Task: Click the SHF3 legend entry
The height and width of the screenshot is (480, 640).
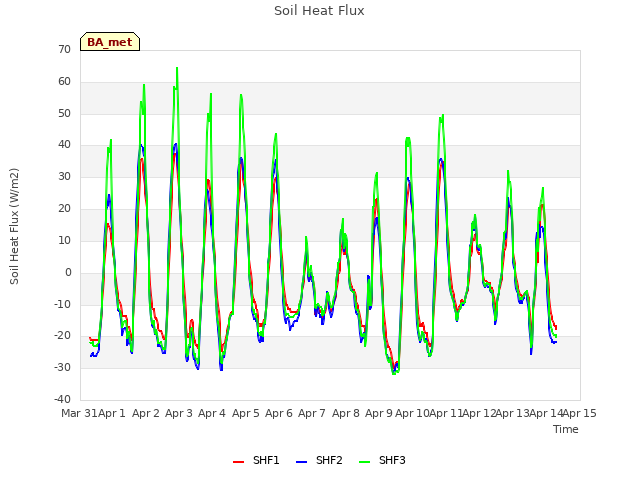Action: pyautogui.click(x=382, y=460)
